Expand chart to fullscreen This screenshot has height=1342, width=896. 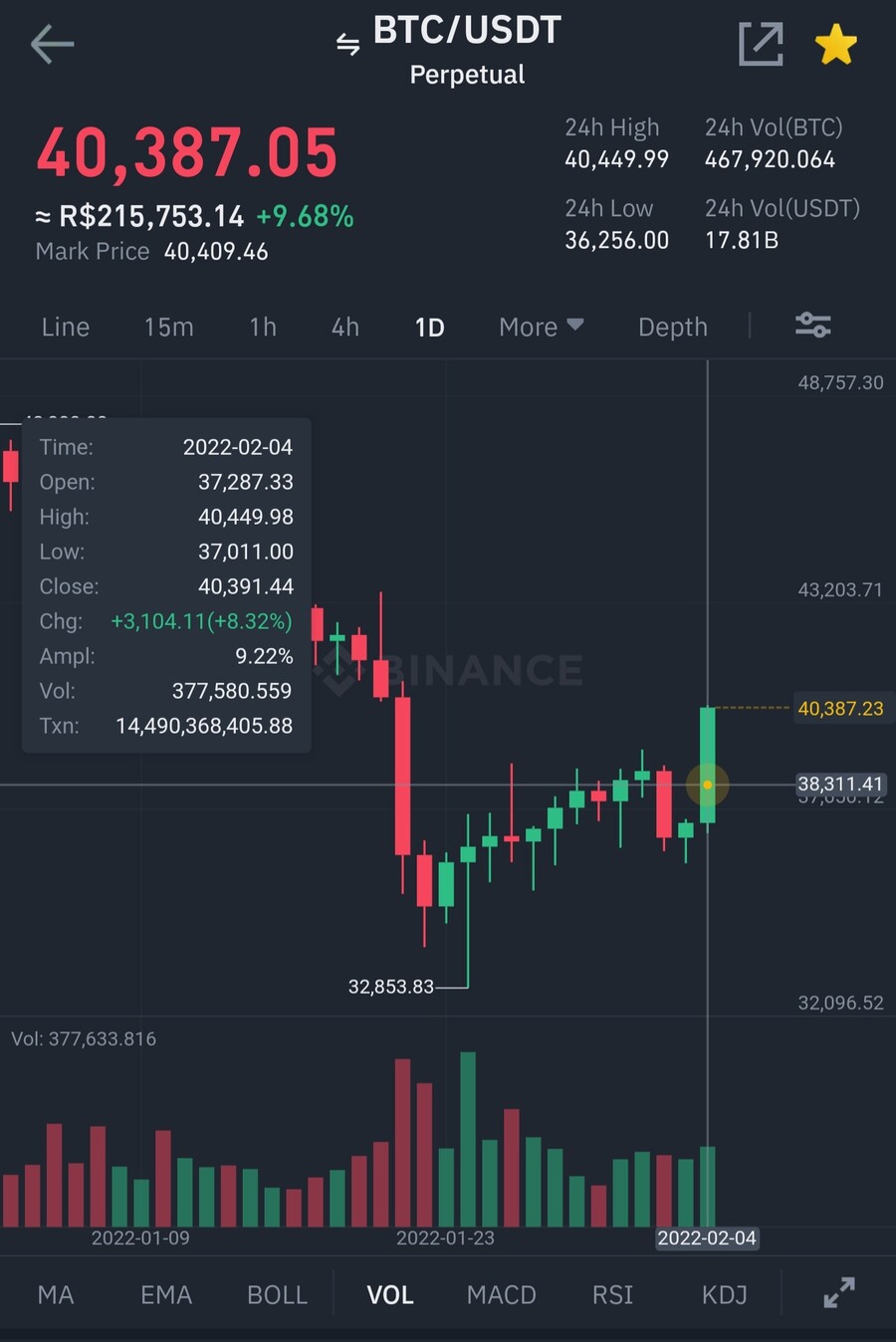pyautogui.click(x=839, y=1292)
